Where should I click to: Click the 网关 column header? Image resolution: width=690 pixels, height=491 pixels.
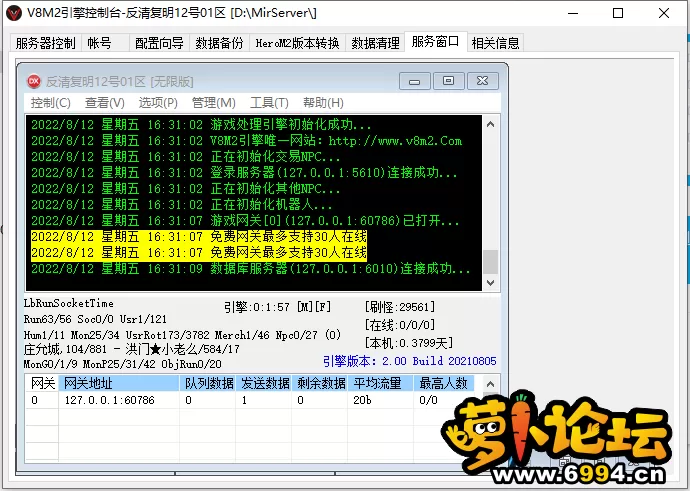(x=42, y=383)
